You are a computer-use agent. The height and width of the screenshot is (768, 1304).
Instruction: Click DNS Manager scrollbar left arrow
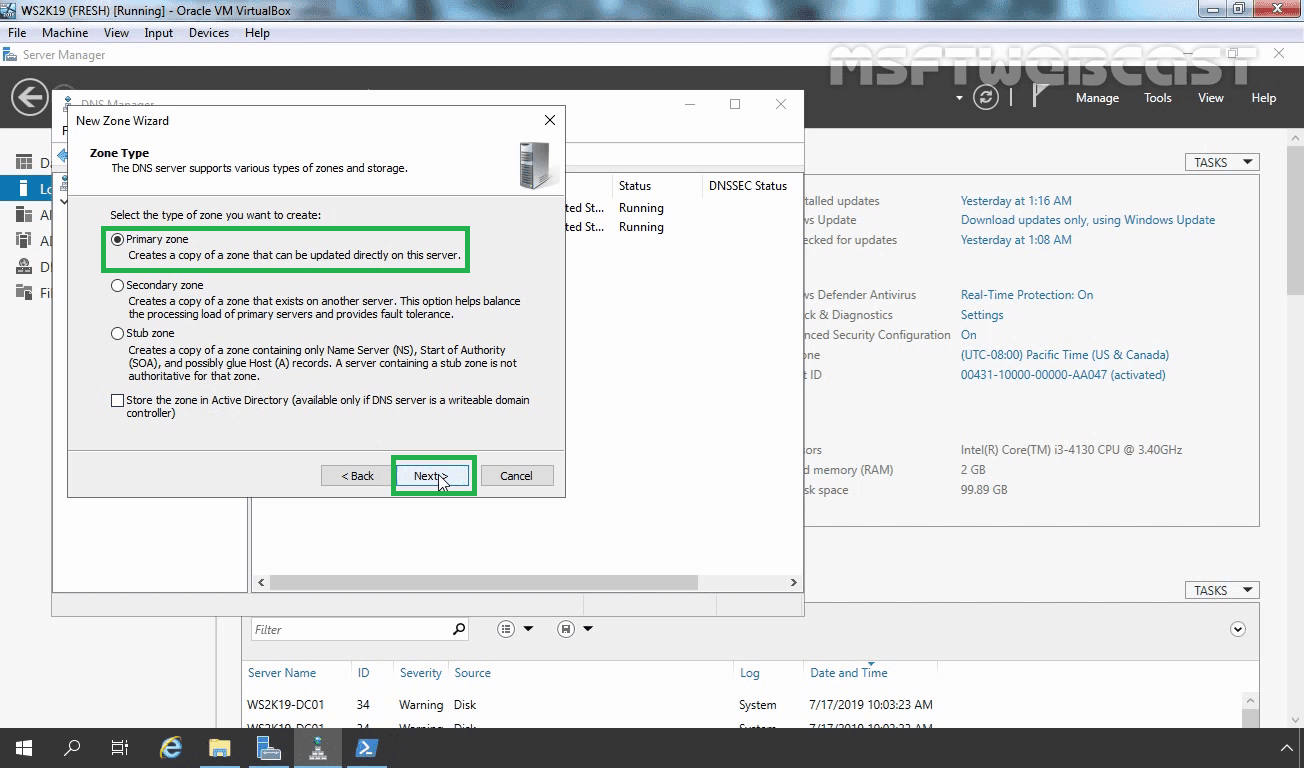(x=262, y=582)
